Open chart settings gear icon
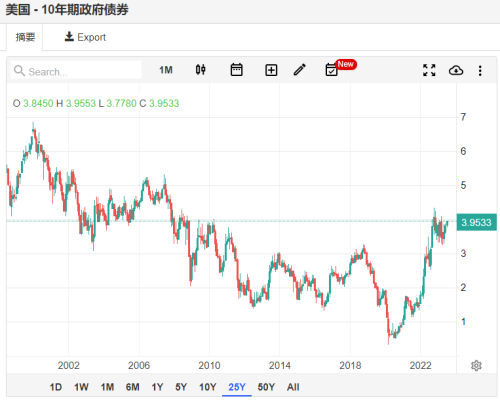 click(476, 366)
